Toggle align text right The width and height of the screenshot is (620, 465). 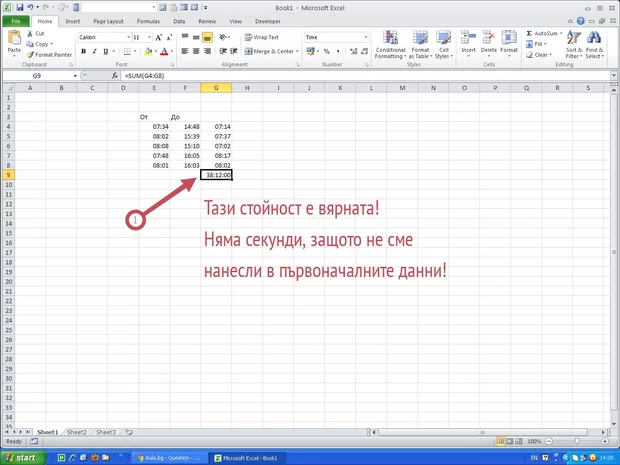point(207,51)
